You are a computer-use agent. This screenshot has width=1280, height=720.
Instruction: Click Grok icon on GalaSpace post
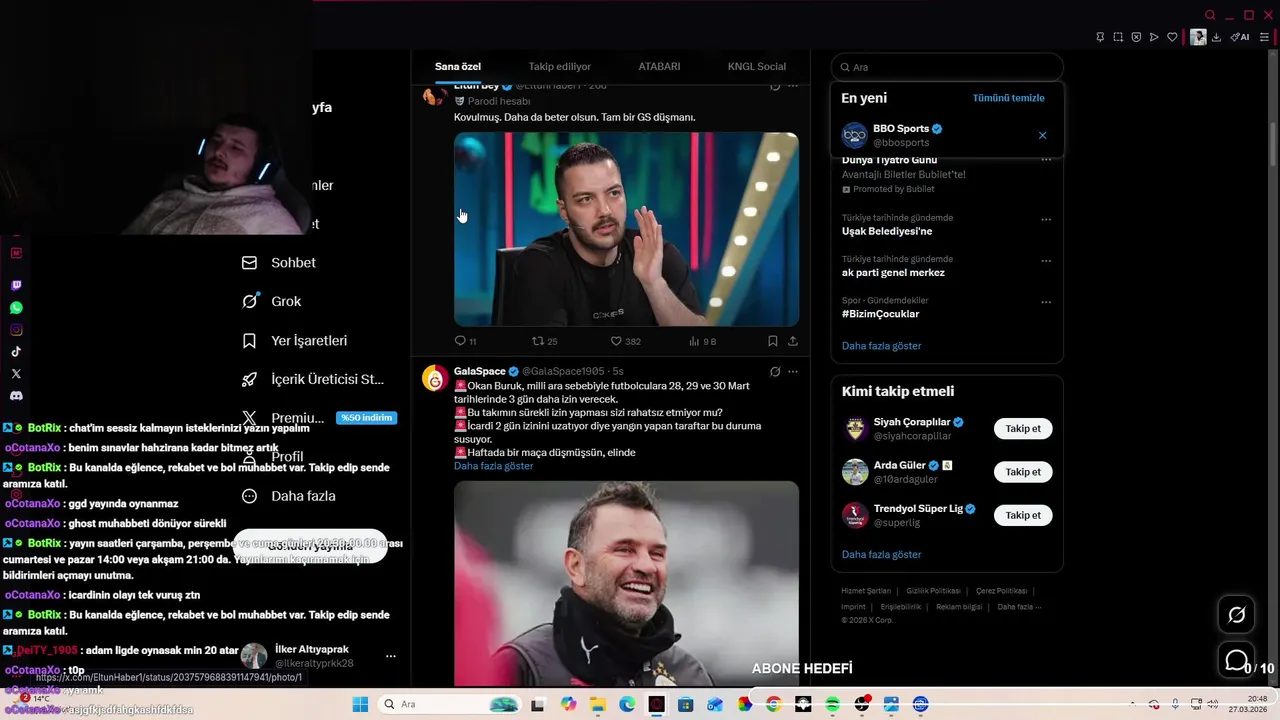(775, 372)
